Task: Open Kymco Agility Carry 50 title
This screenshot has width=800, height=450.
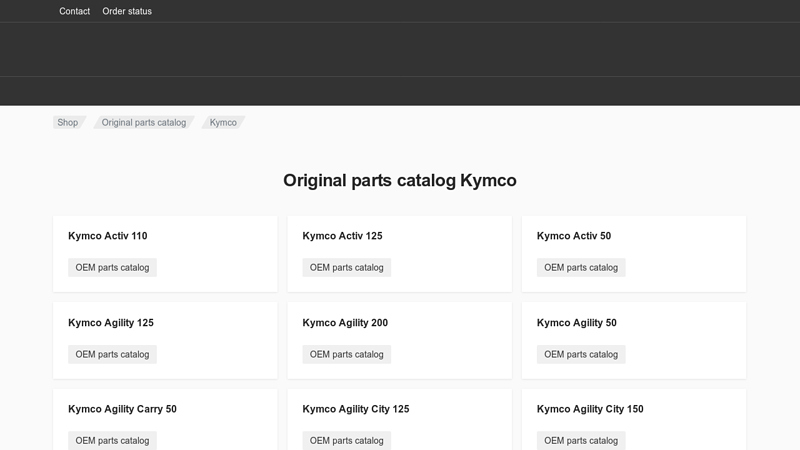Action: (122, 409)
